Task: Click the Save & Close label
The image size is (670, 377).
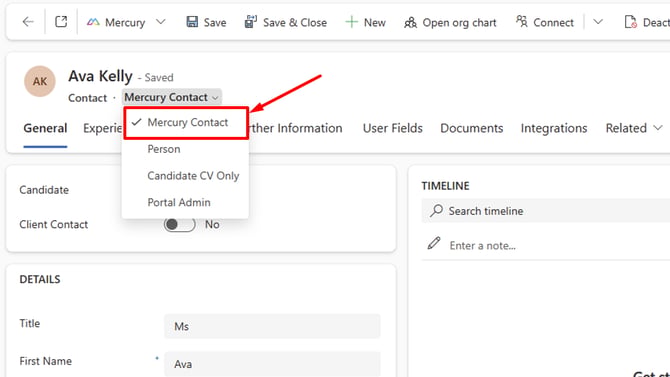Action: [x=295, y=23]
